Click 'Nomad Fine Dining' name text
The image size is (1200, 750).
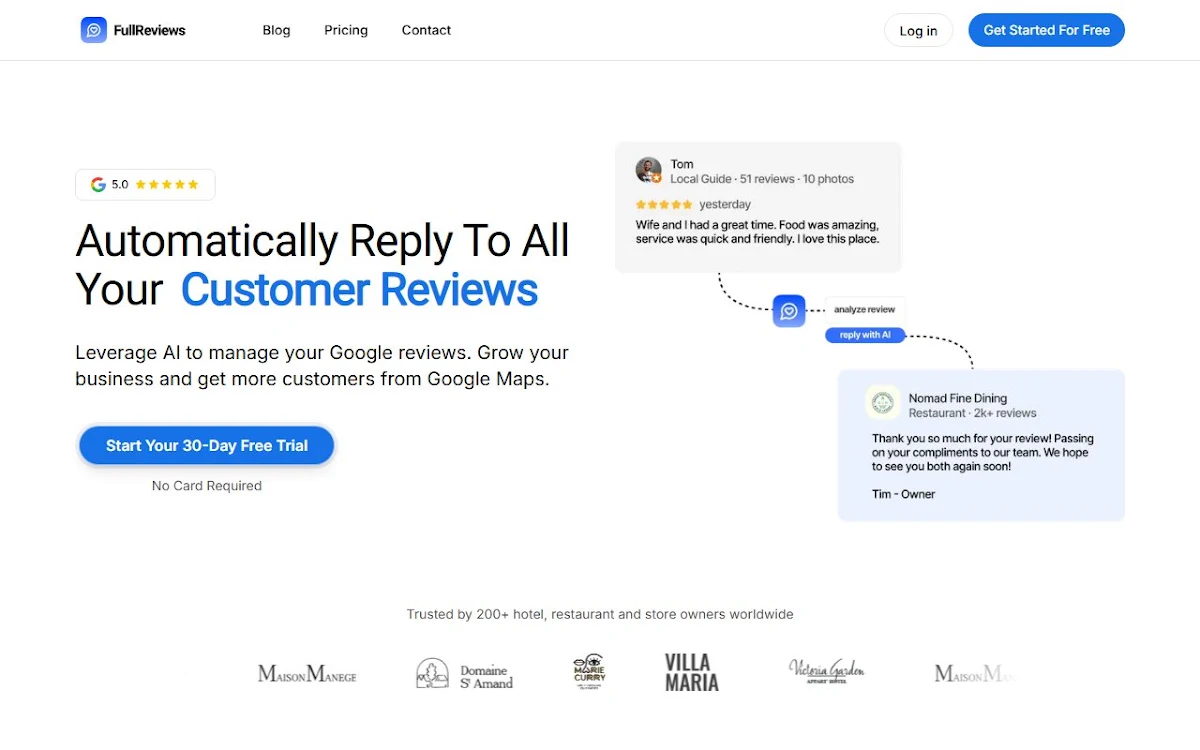click(x=957, y=398)
